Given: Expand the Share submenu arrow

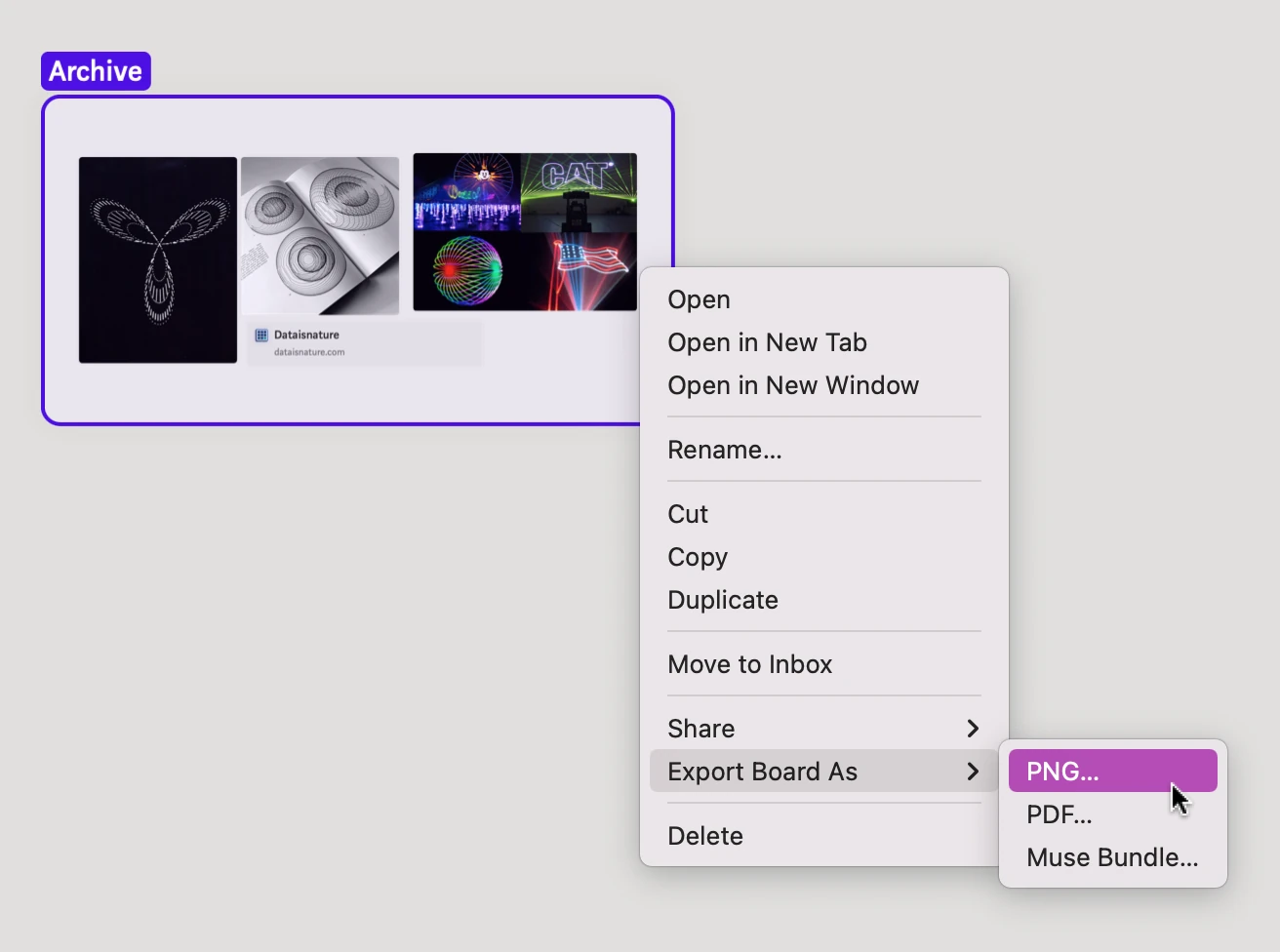Looking at the screenshot, I should click(972, 729).
